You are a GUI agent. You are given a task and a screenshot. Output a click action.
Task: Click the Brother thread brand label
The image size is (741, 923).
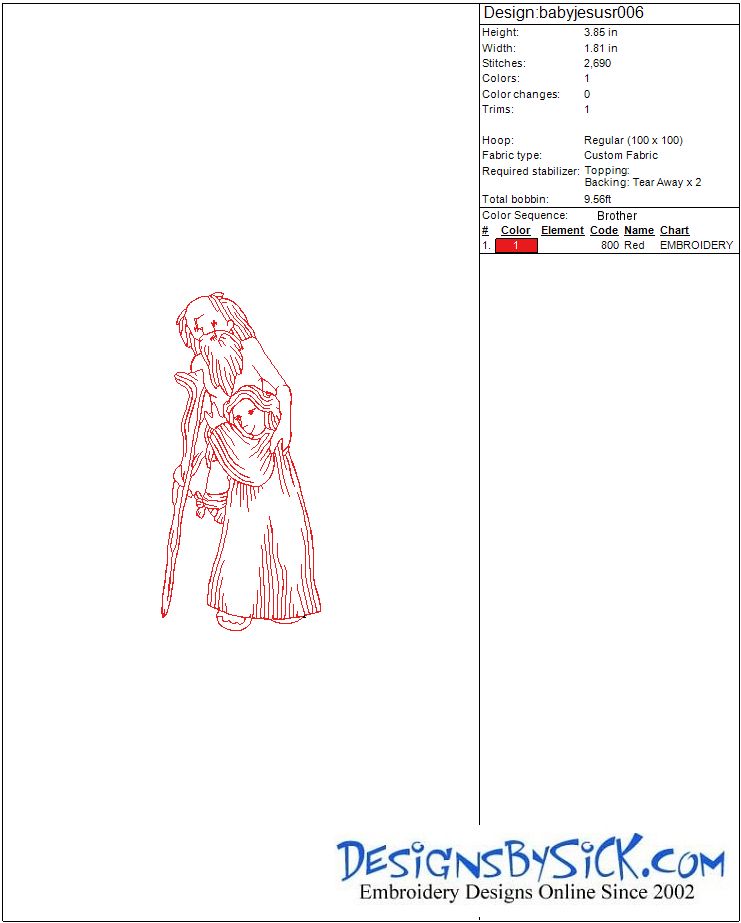617,215
